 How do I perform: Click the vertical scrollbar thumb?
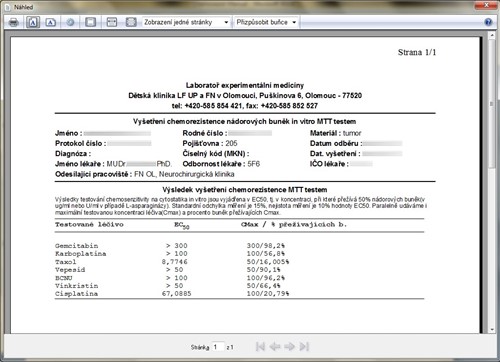(x=492, y=104)
